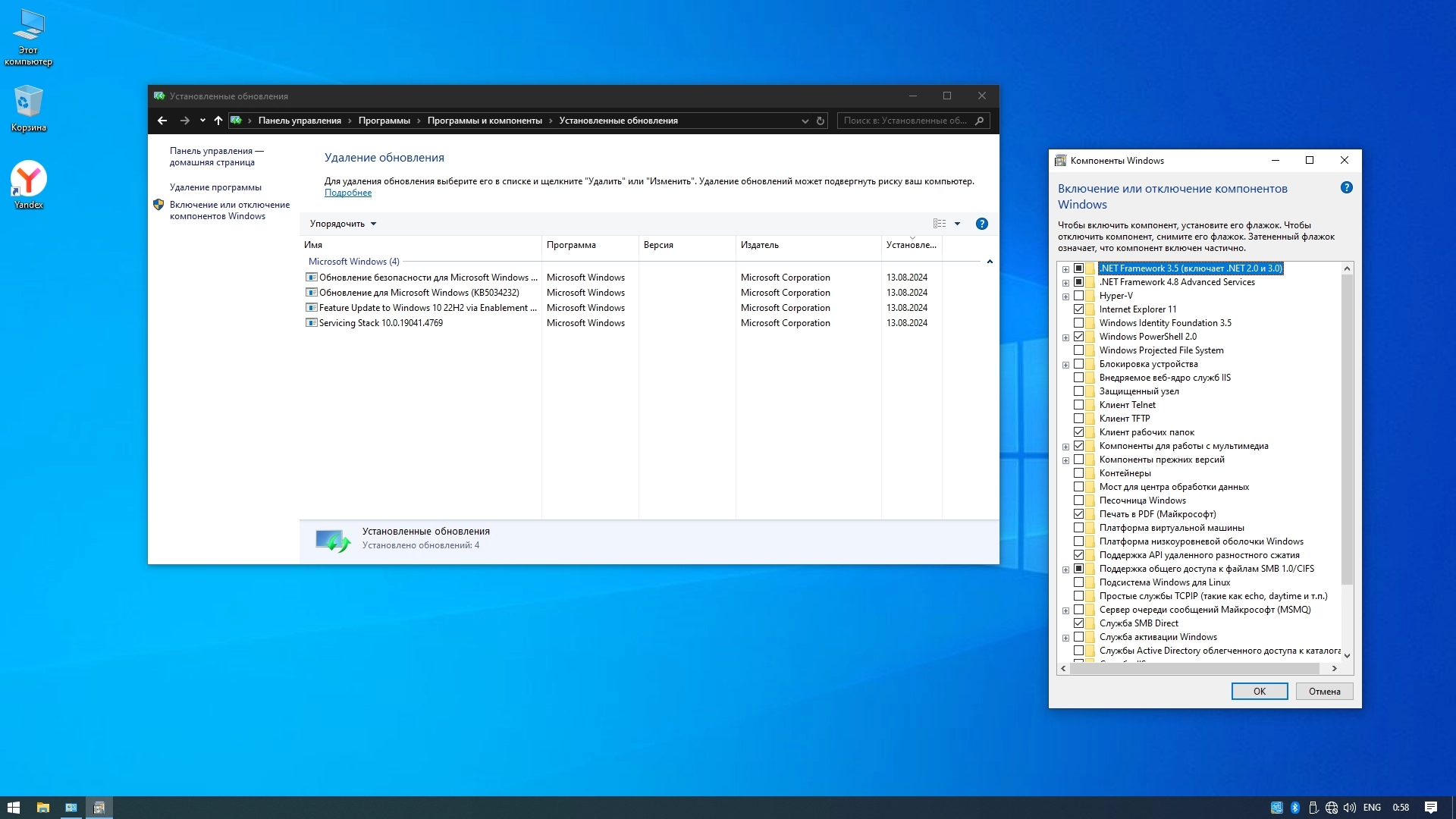Open help in Installed Updates window

click(x=981, y=224)
